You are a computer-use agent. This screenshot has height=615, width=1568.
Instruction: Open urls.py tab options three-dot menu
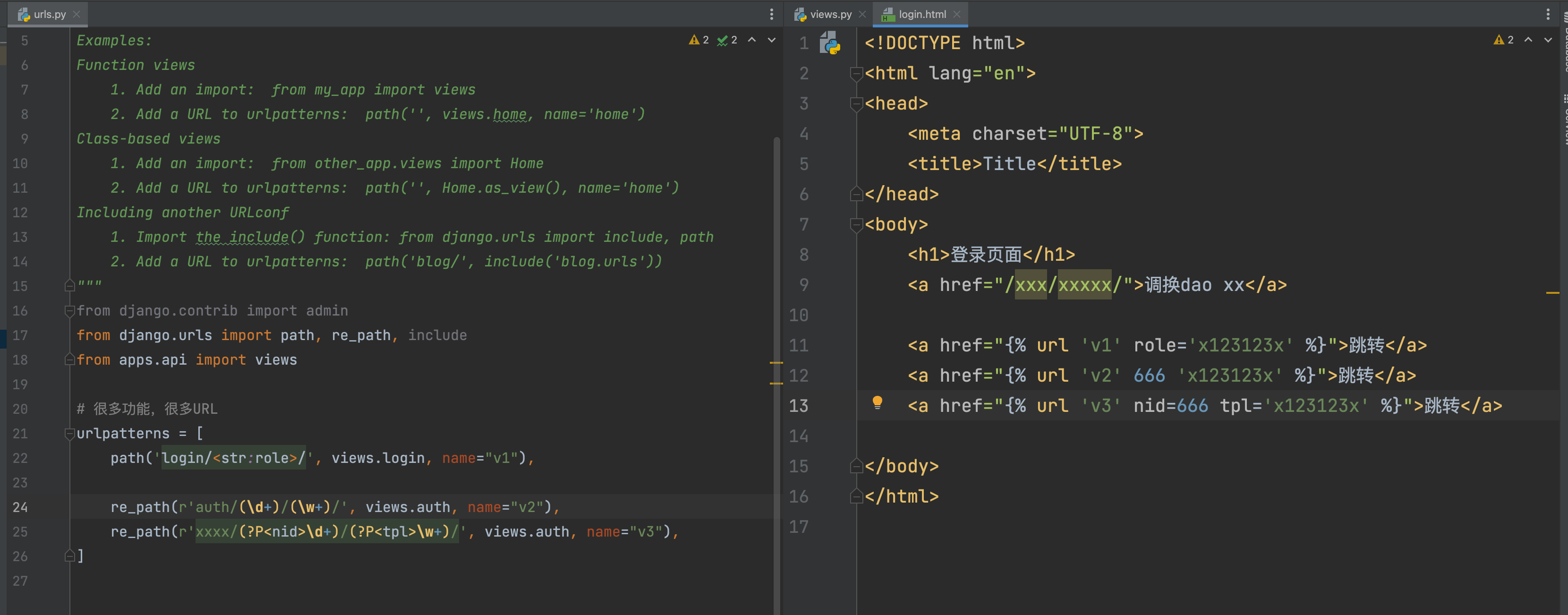(x=771, y=14)
